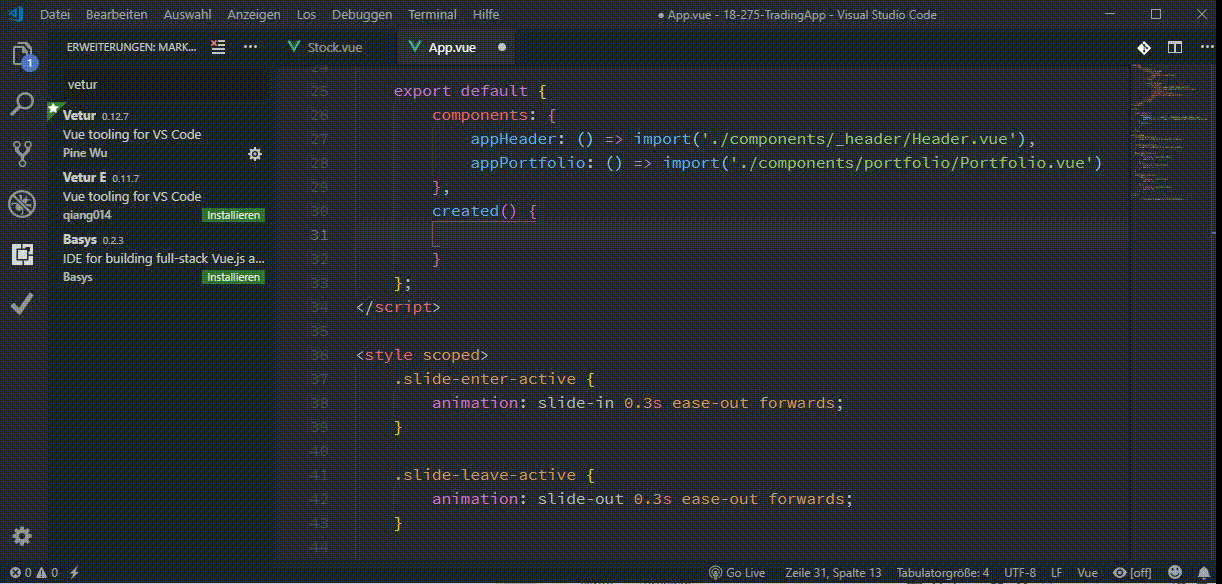Viewport: 1222px width, 584px height.
Task: Click the unsaved dot on App.vue tab
Action: [501, 47]
